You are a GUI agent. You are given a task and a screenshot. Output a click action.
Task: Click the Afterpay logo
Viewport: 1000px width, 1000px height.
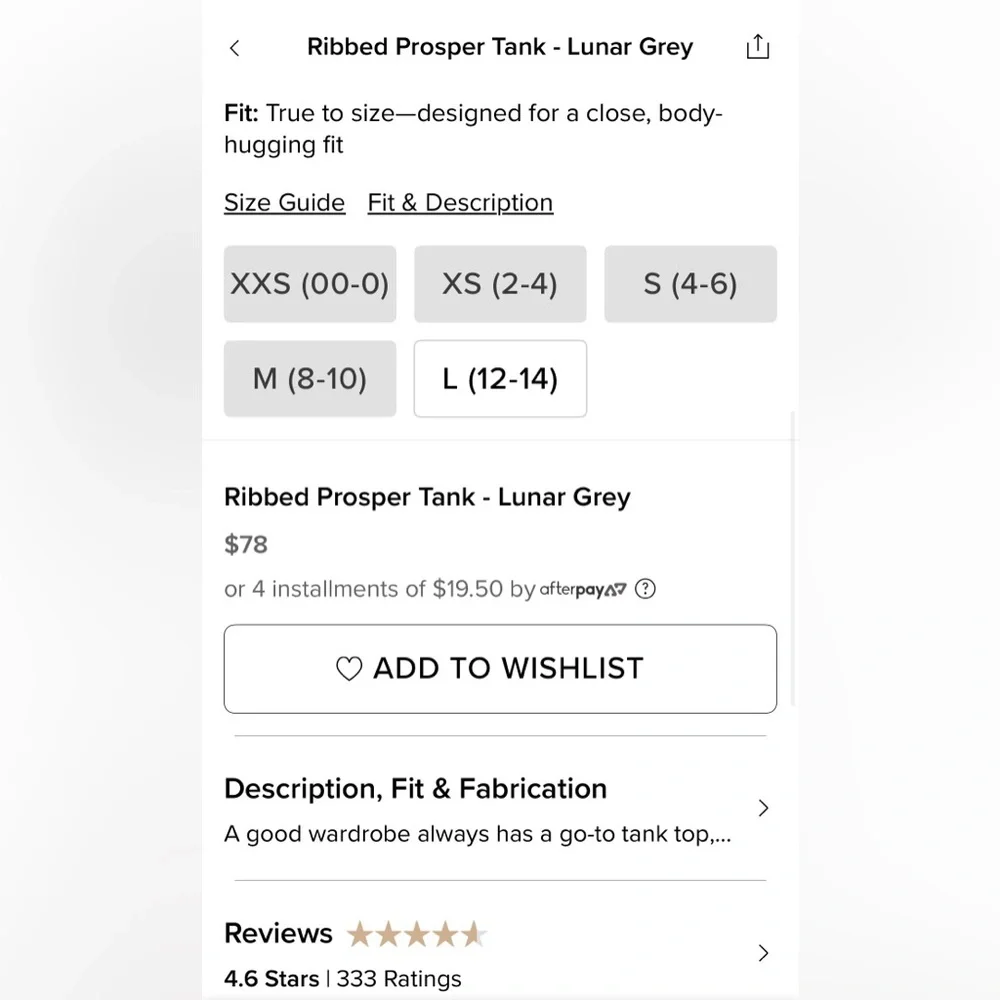click(583, 589)
